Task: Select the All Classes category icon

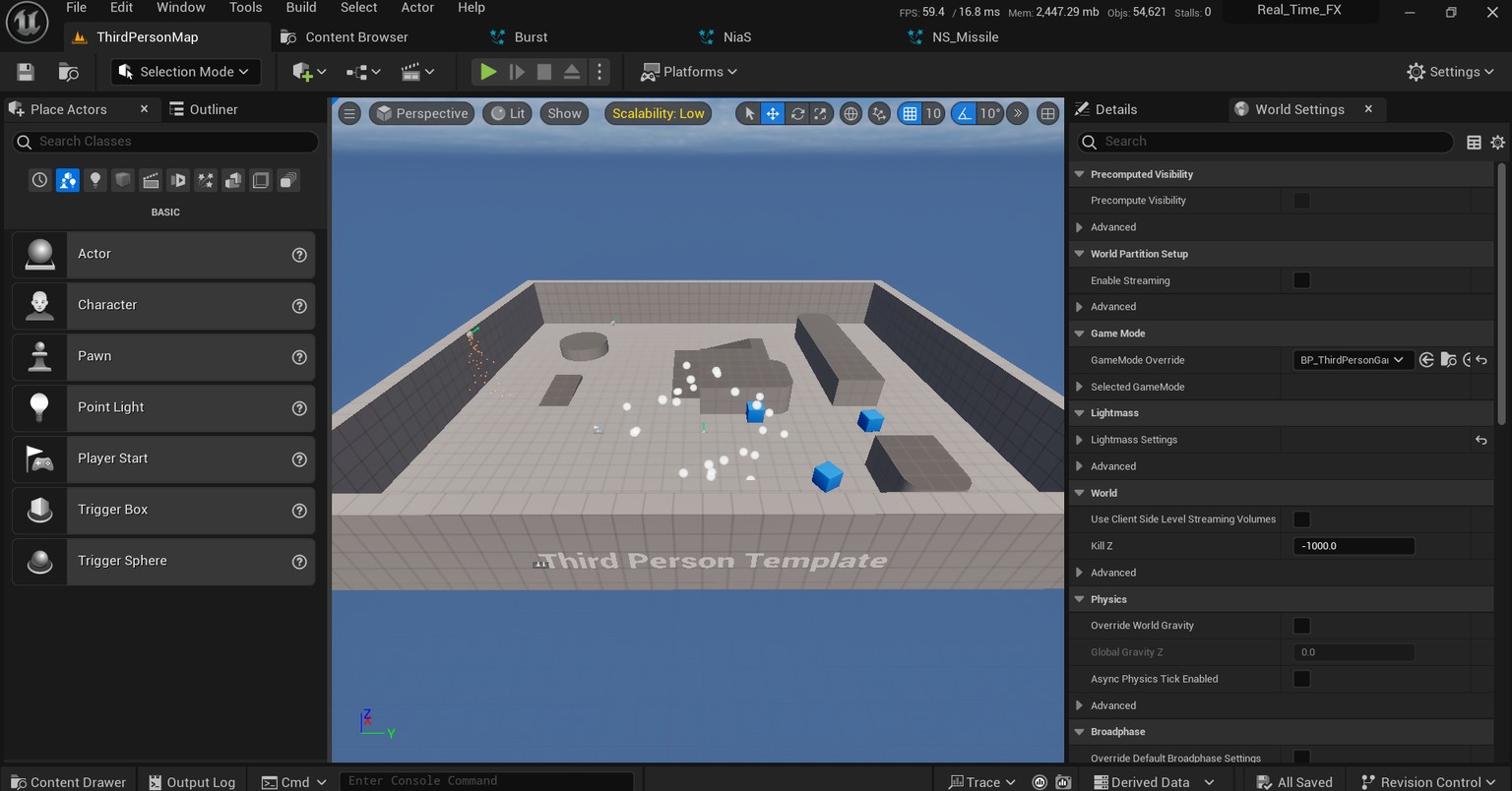Action: tap(288, 180)
